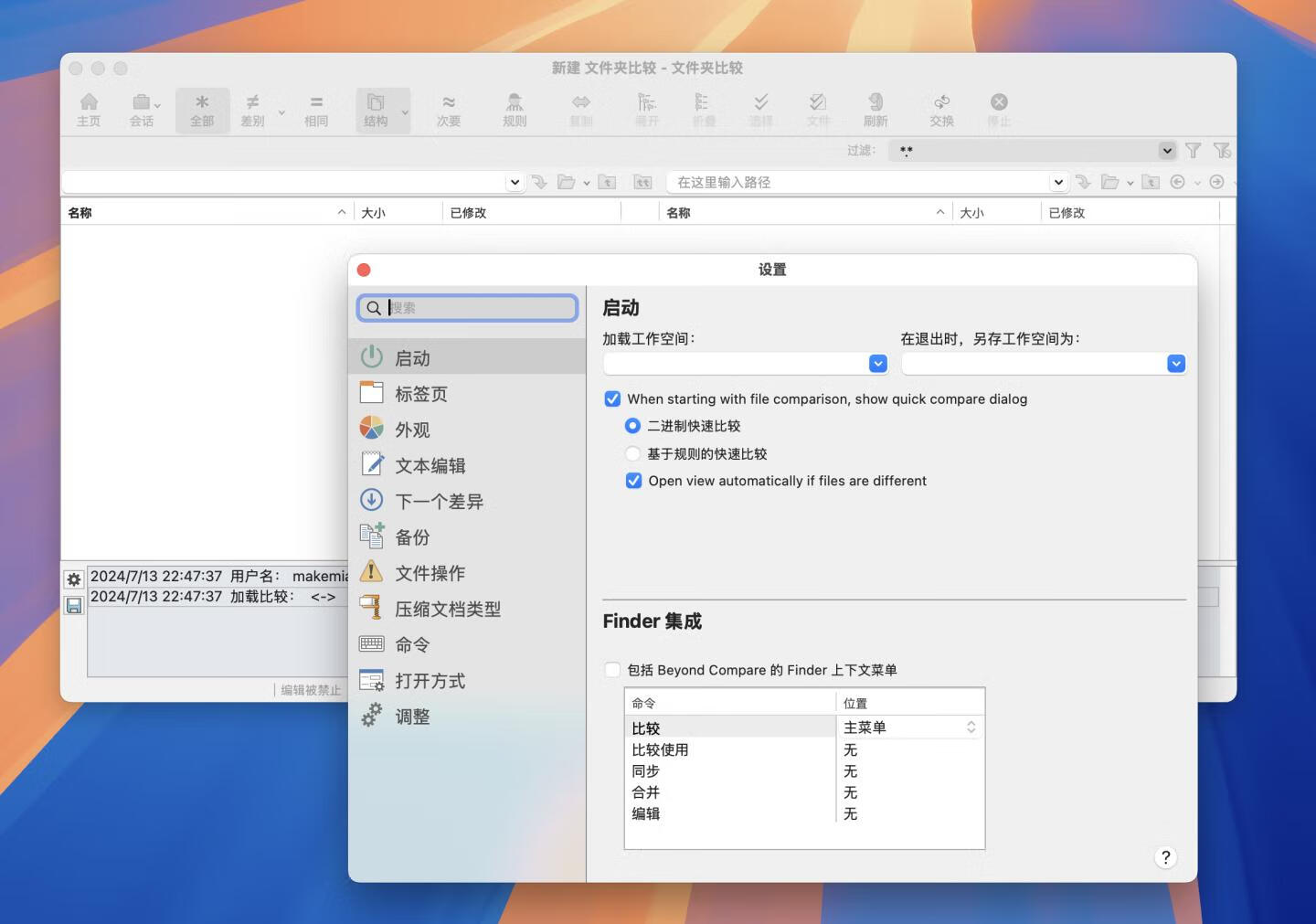The width and height of the screenshot is (1316, 924).
Task: Close the 设置 dialog with red button
Action: 364,270
